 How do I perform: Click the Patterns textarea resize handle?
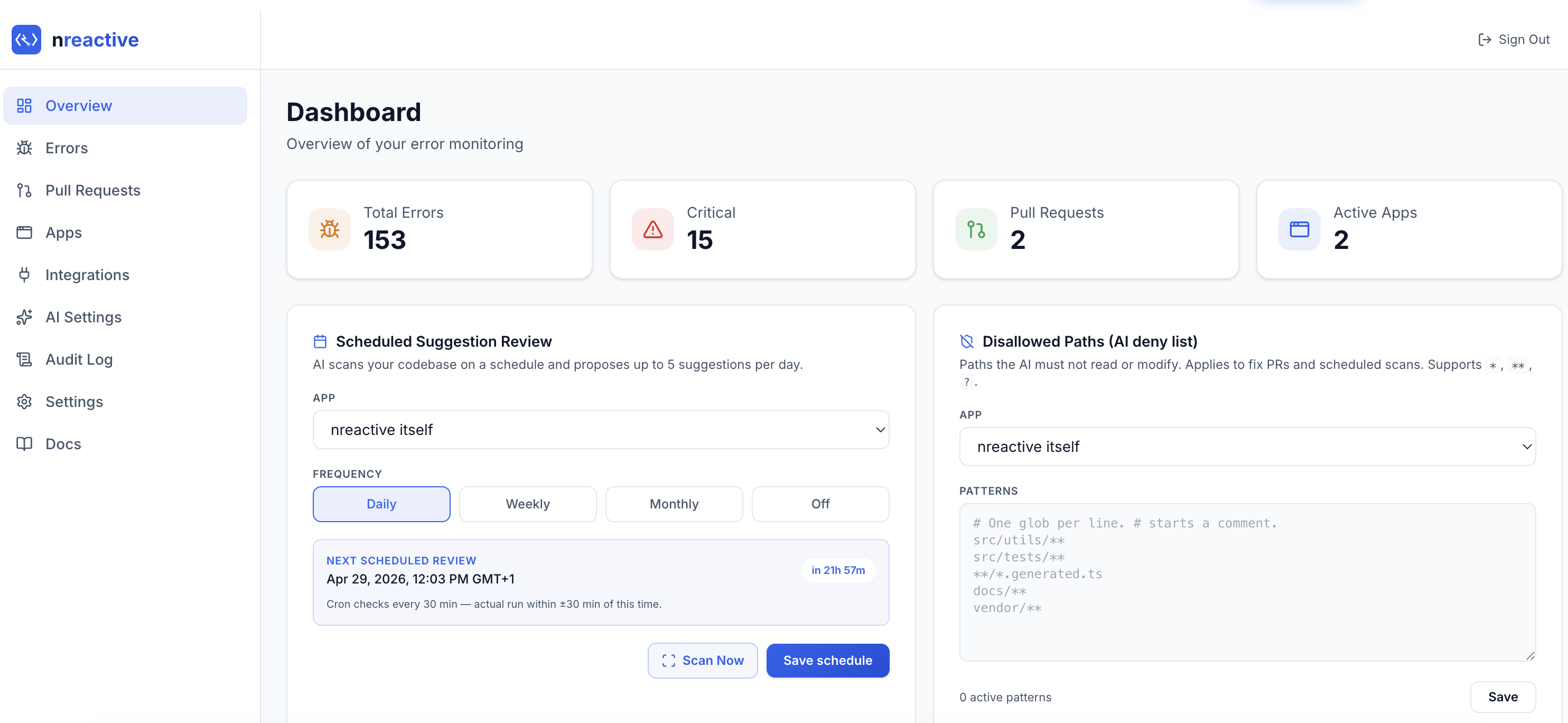[1530, 656]
